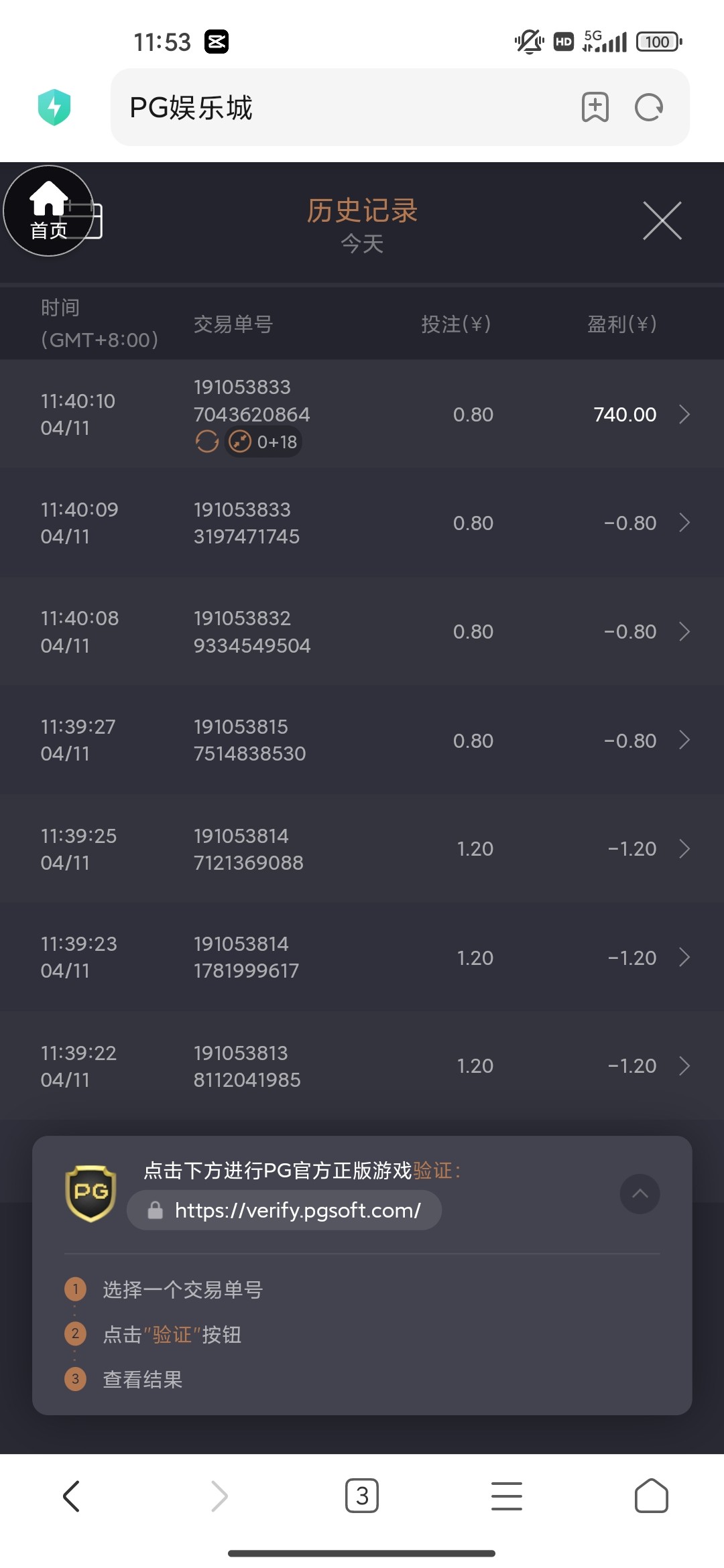
Task: Reload the page with refresh icon
Action: [x=648, y=107]
